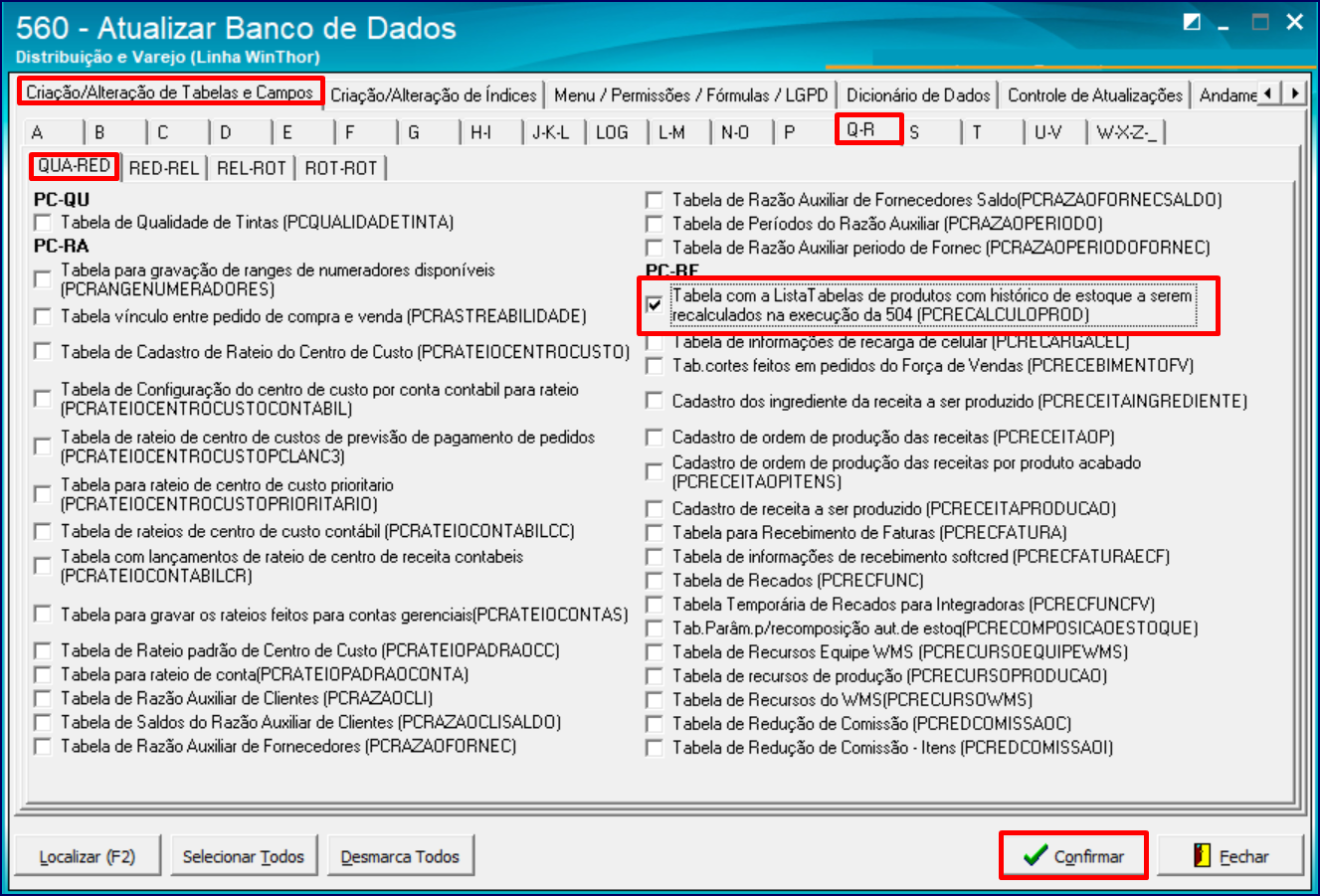Switch to Criação/Alteração de Índices tab
Viewport: 1320px width, 896px height.
point(434,95)
